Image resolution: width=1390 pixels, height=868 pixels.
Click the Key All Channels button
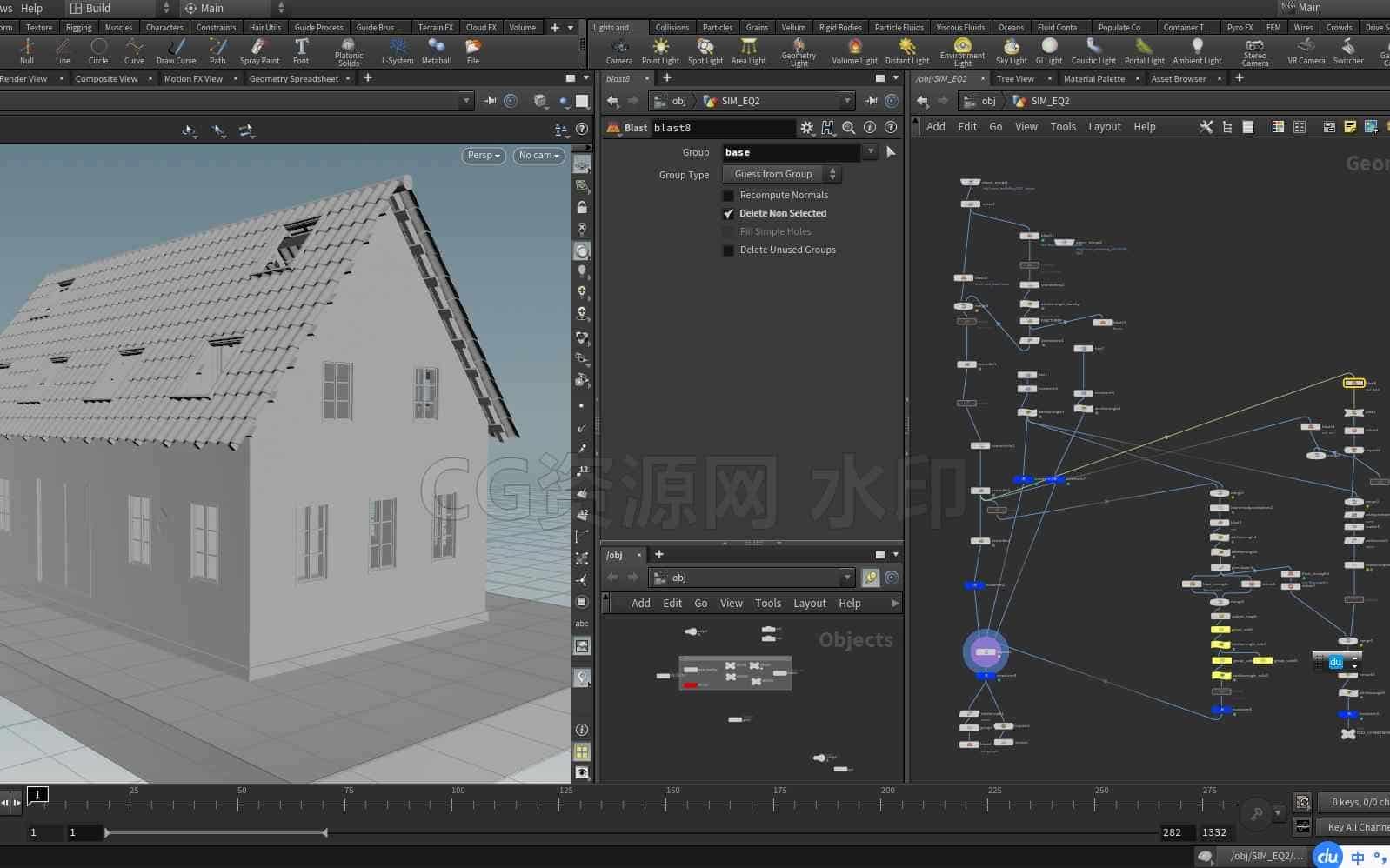1355,827
